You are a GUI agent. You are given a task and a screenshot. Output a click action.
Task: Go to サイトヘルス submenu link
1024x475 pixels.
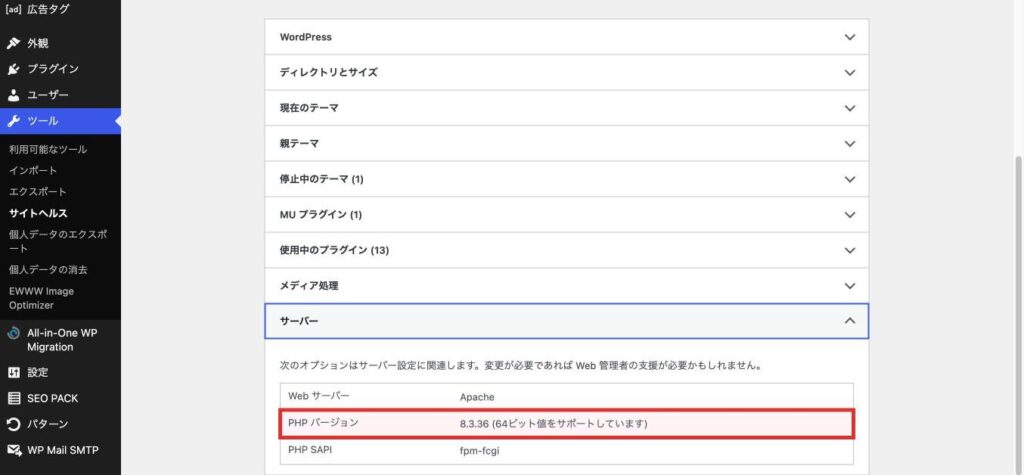click(x=39, y=213)
